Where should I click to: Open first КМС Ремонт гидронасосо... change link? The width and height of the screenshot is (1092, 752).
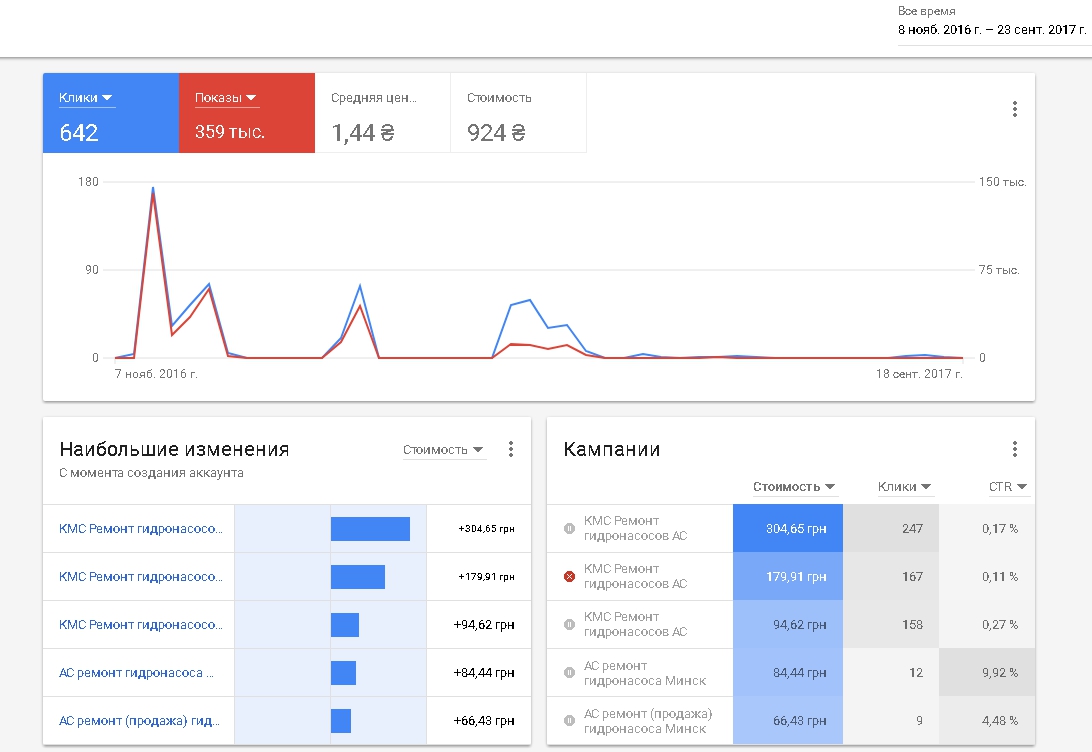tap(141, 528)
